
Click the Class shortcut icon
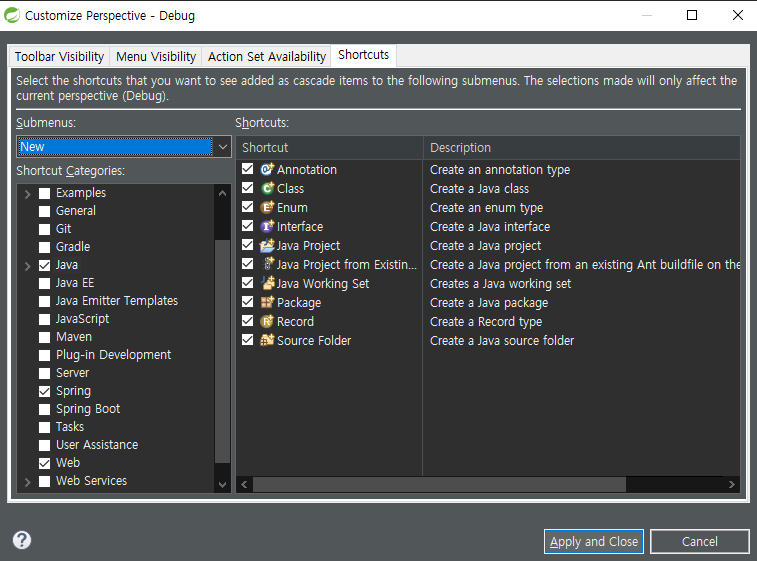[267, 188]
